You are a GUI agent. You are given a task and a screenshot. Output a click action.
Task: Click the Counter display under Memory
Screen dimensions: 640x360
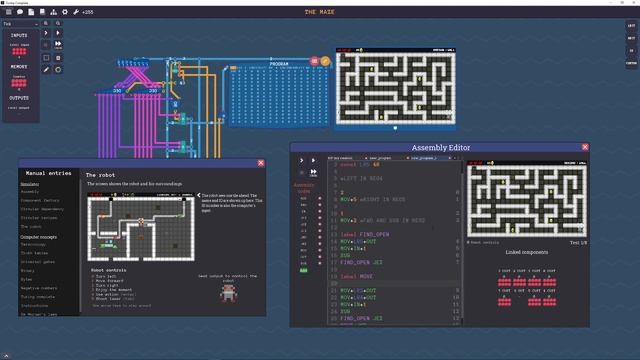pyautogui.click(x=19, y=83)
